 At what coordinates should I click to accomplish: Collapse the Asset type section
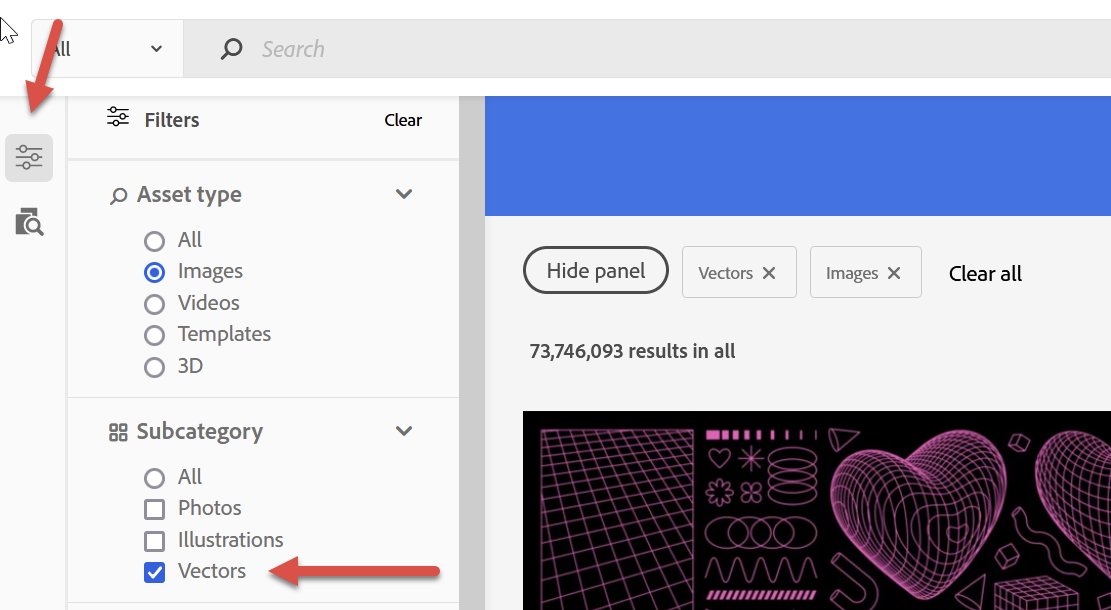point(404,194)
